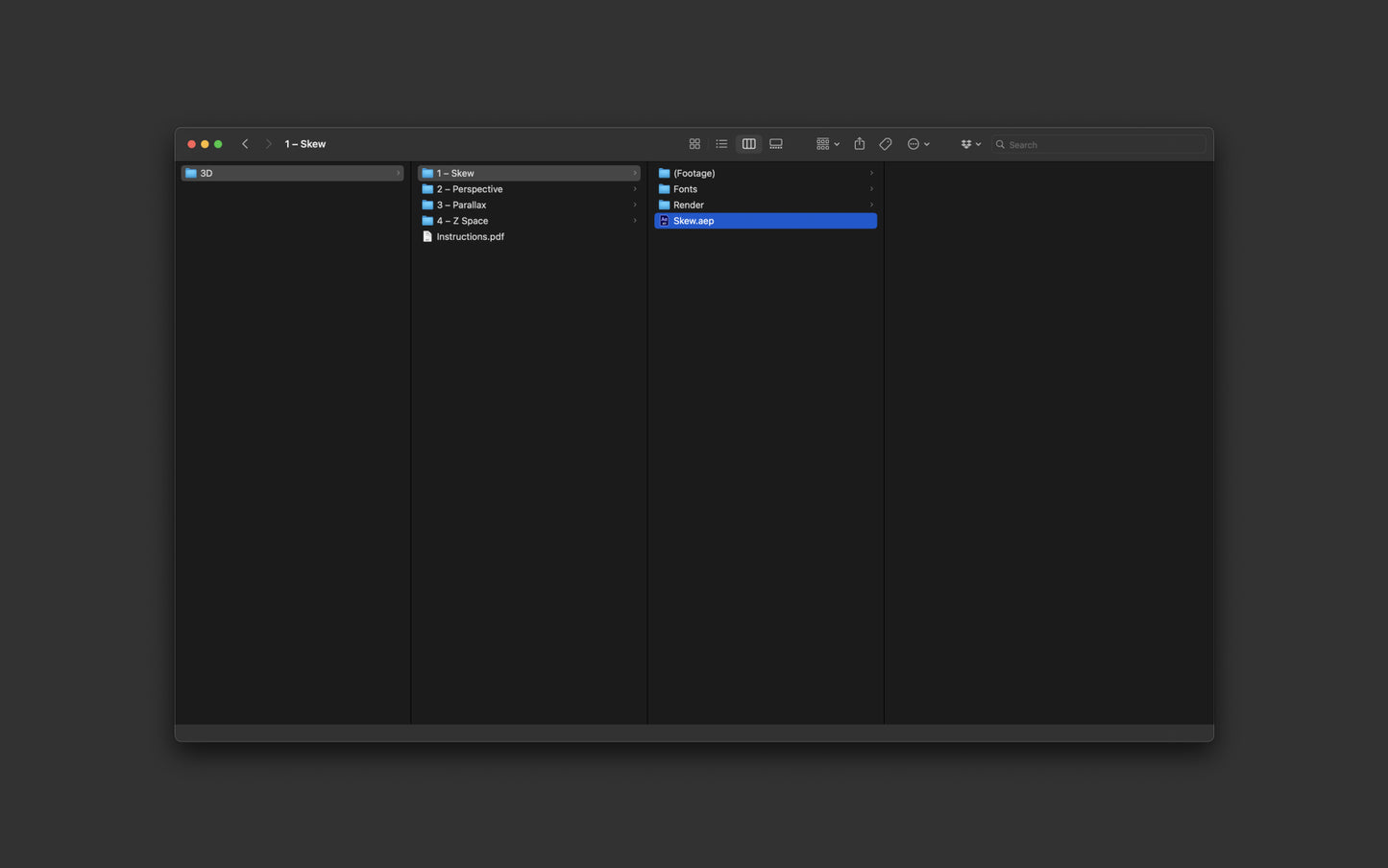Select the Render folder
Viewport: 1388px width, 868px height.
(766, 205)
